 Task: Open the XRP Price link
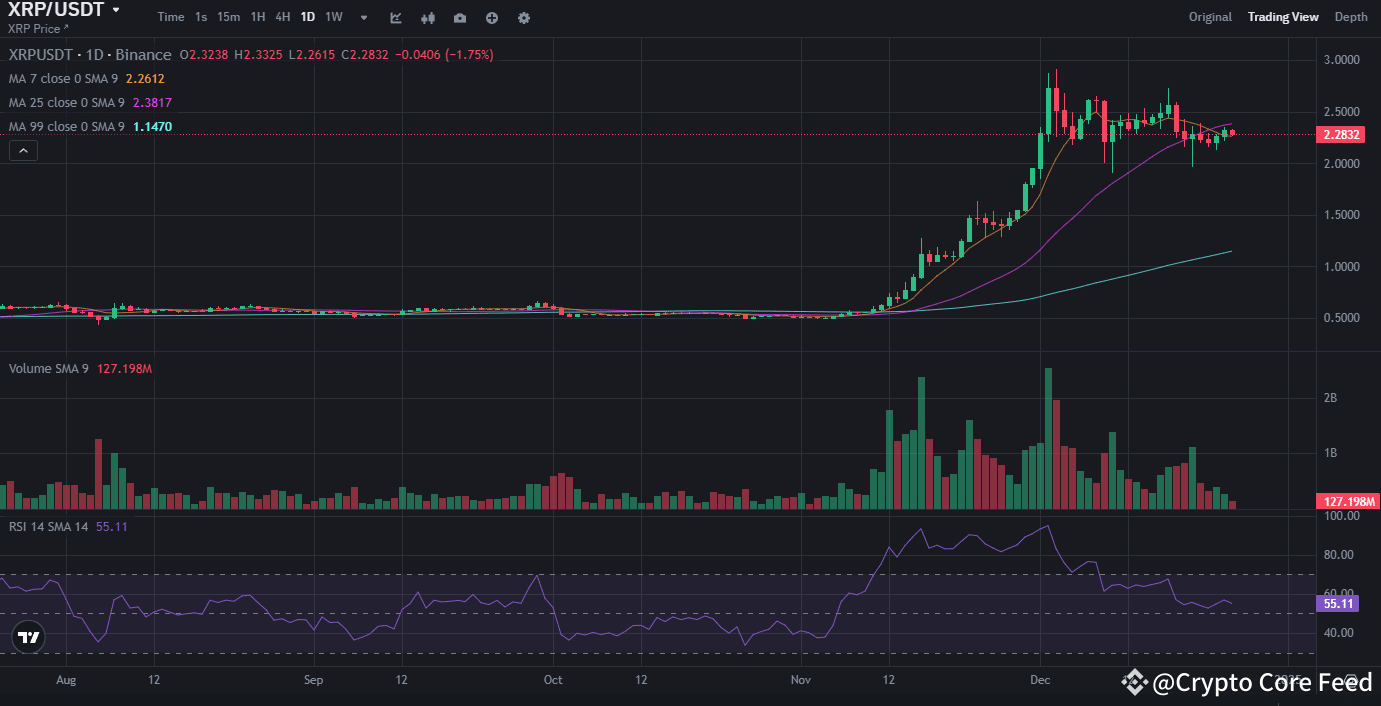(38, 29)
